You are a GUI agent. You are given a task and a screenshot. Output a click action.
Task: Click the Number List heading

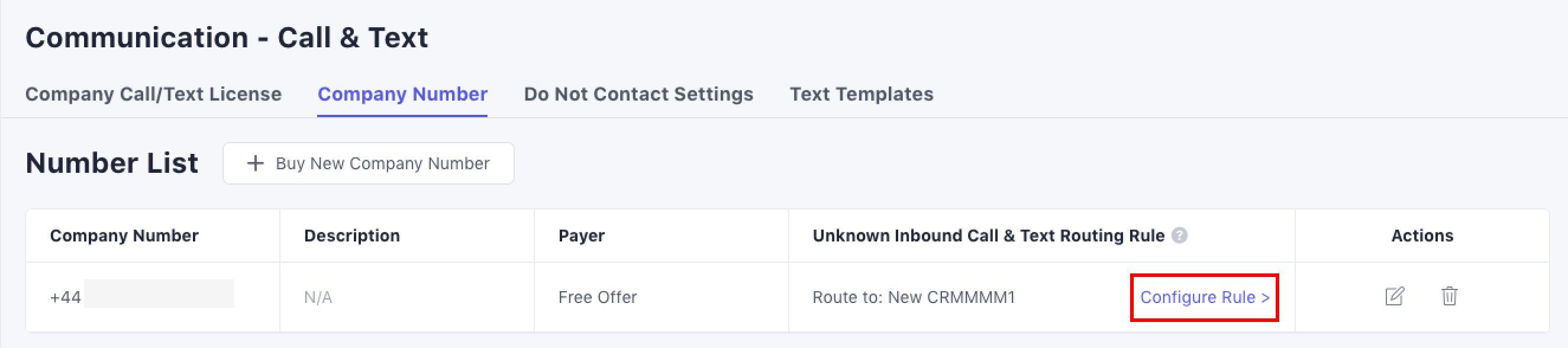click(x=112, y=163)
